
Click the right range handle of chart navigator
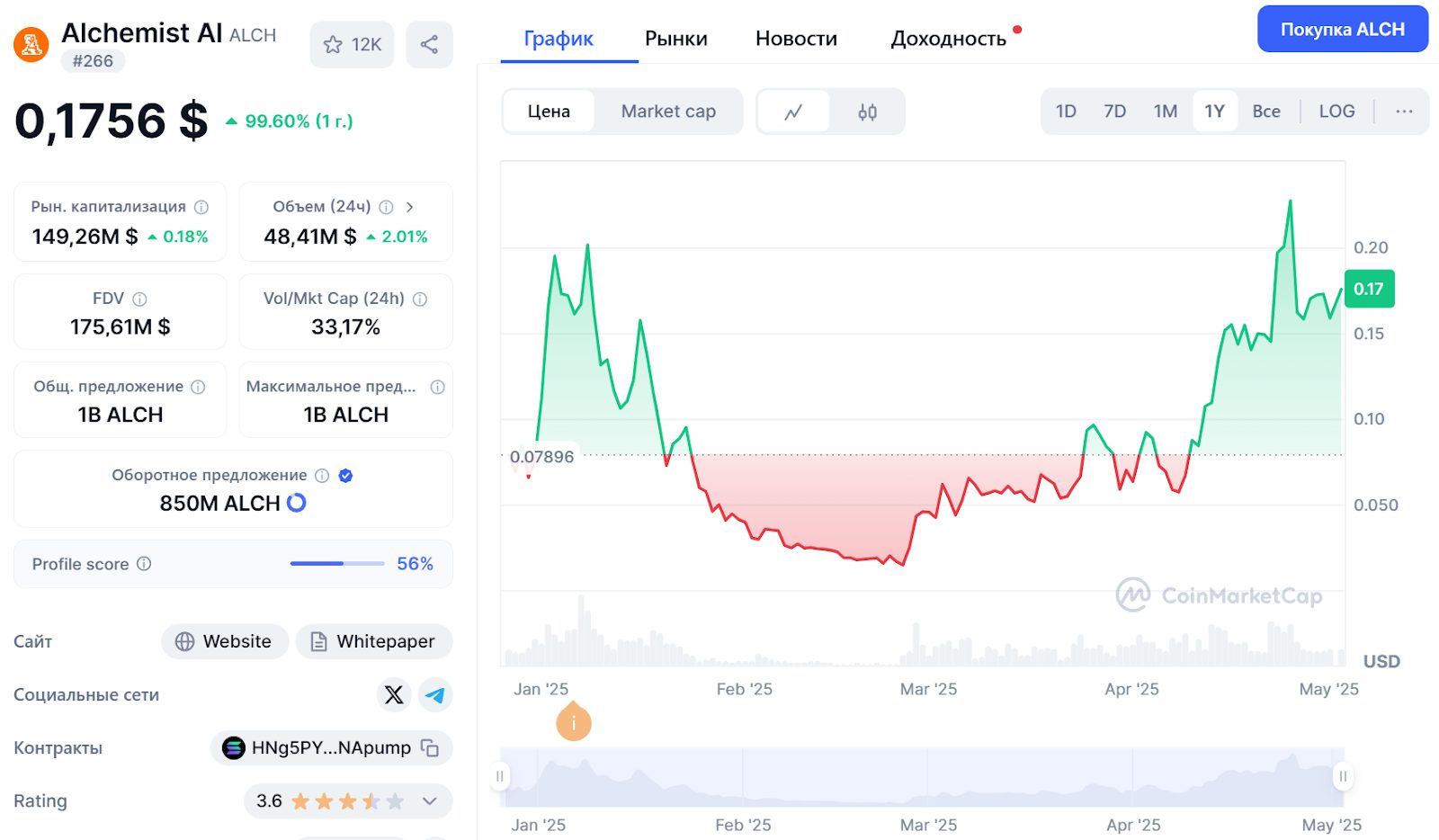click(x=1343, y=776)
